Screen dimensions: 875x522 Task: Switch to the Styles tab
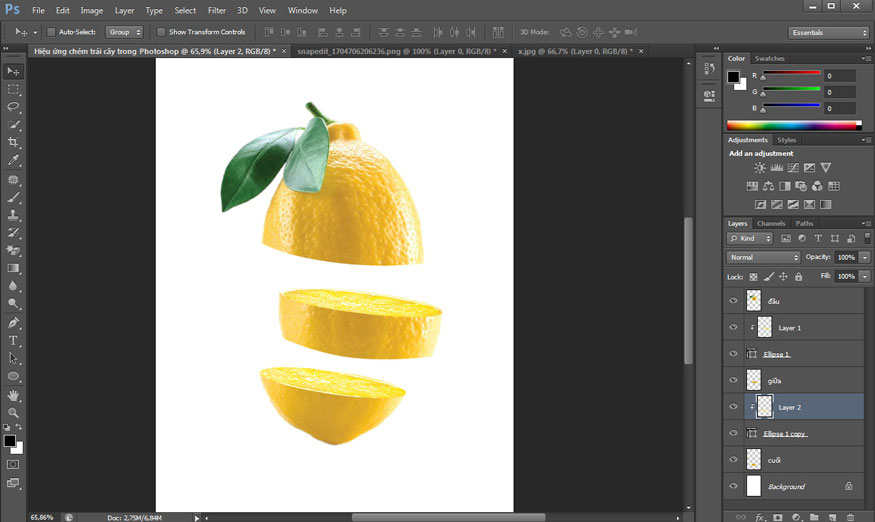[786, 140]
